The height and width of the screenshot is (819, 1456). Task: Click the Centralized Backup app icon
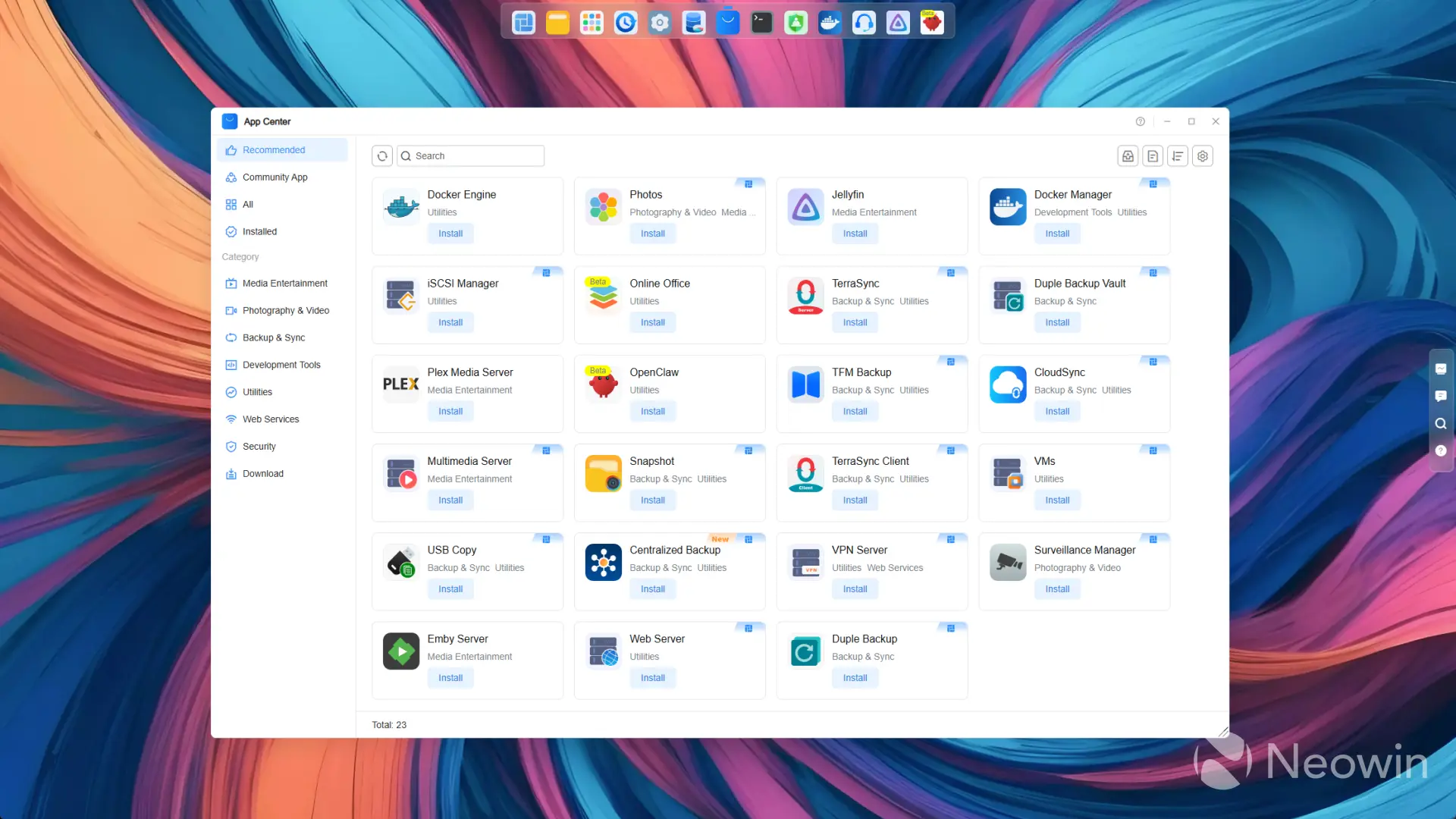604,562
